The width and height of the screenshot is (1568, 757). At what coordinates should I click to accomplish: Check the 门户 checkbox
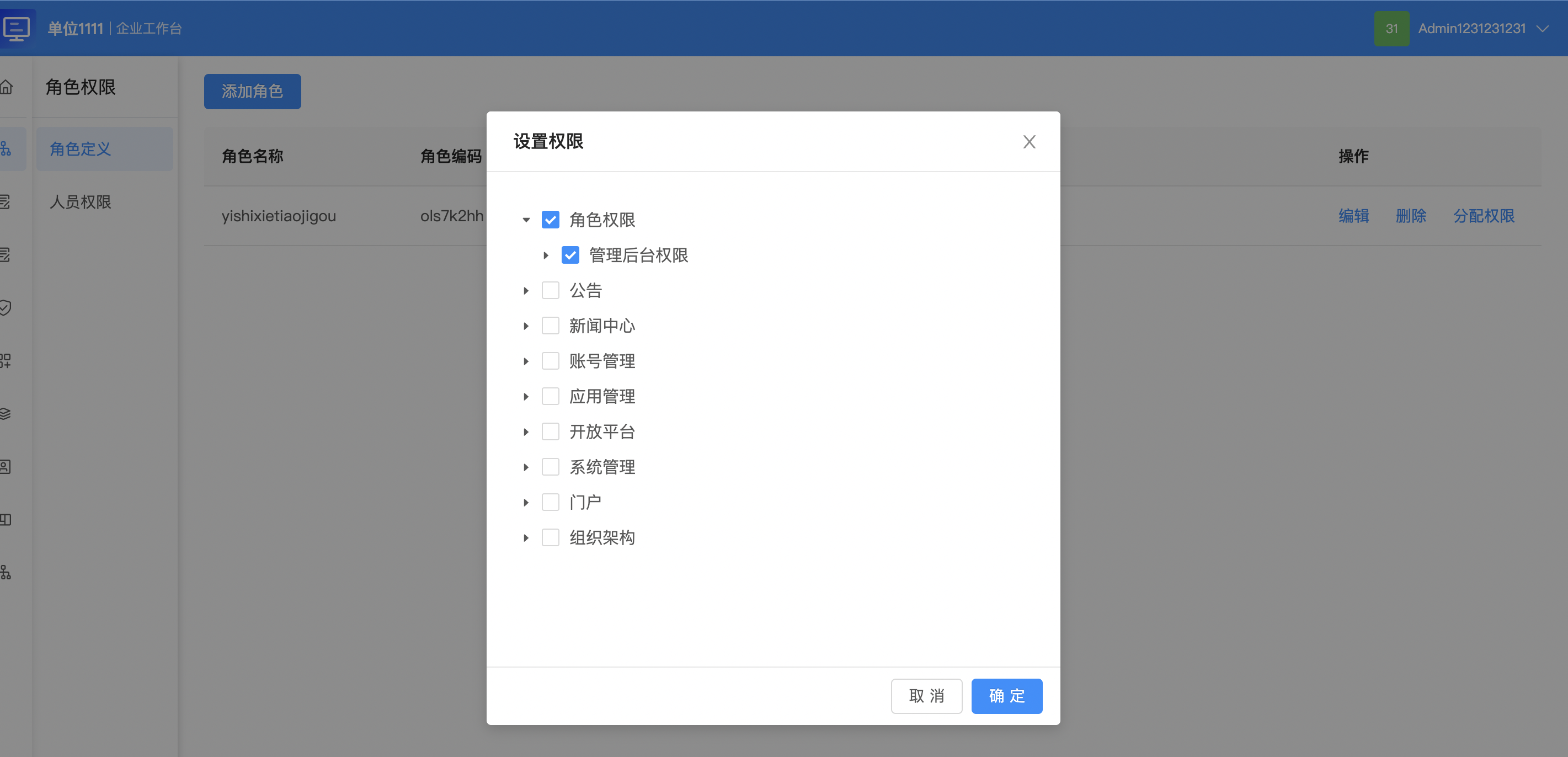tap(550, 502)
